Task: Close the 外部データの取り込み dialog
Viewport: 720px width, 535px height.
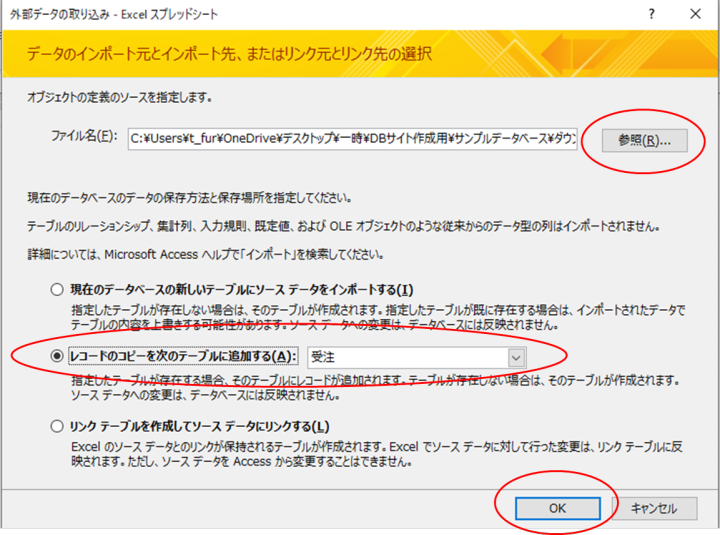Action: pos(696,14)
